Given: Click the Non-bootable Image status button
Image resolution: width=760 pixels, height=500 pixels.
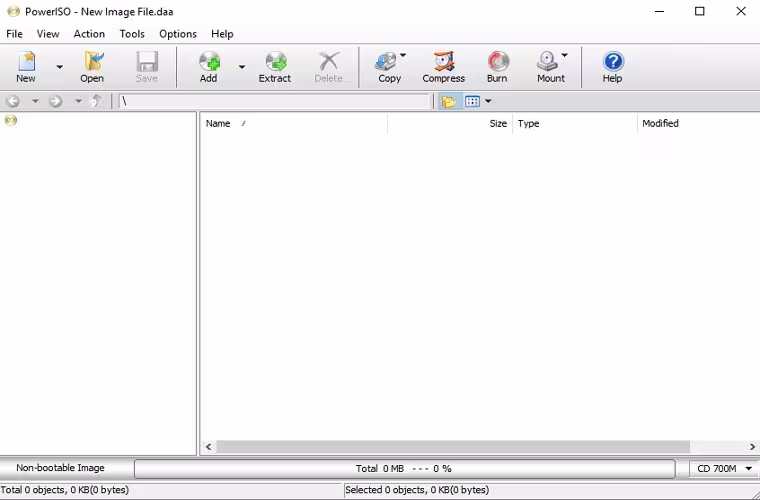Looking at the screenshot, I should coord(61,468).
